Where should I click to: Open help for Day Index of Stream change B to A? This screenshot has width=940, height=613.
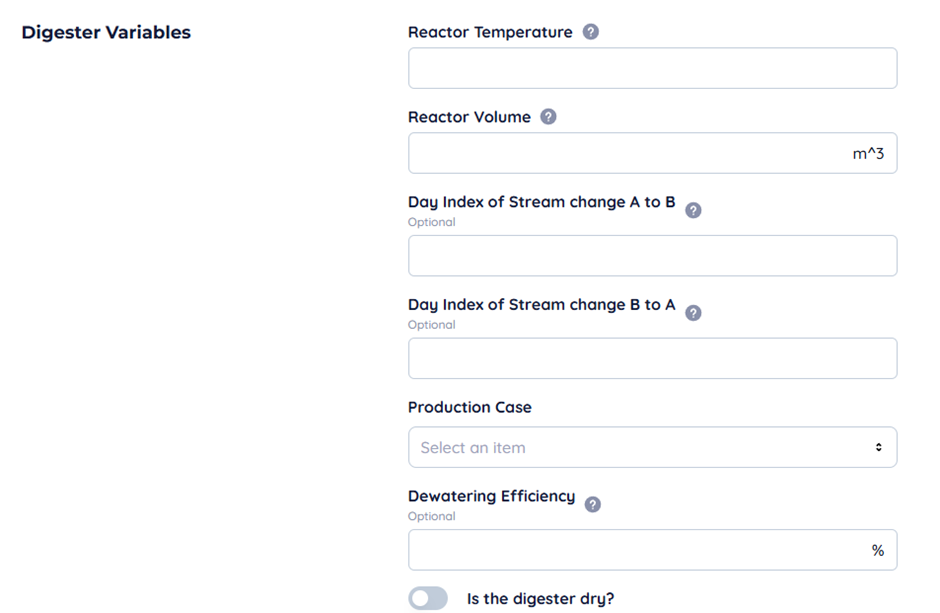[x=693, y=312]
